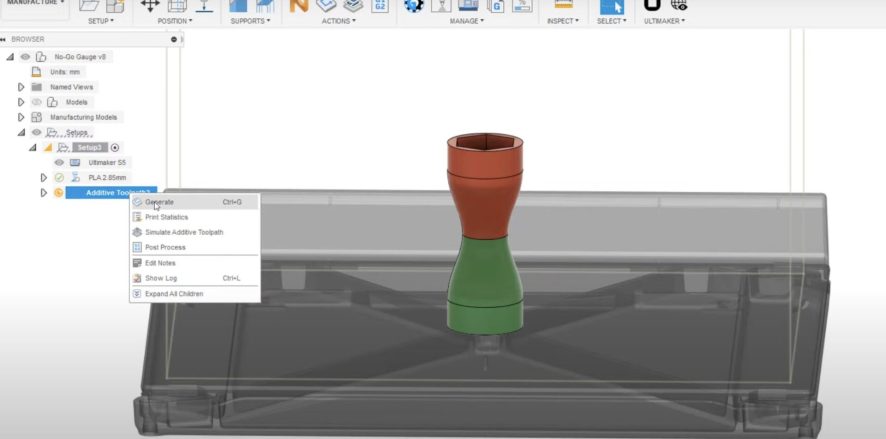This screenshot has width=886, height=439.
Task: Click the Edit Notes icon
Action: pos(138,263)
